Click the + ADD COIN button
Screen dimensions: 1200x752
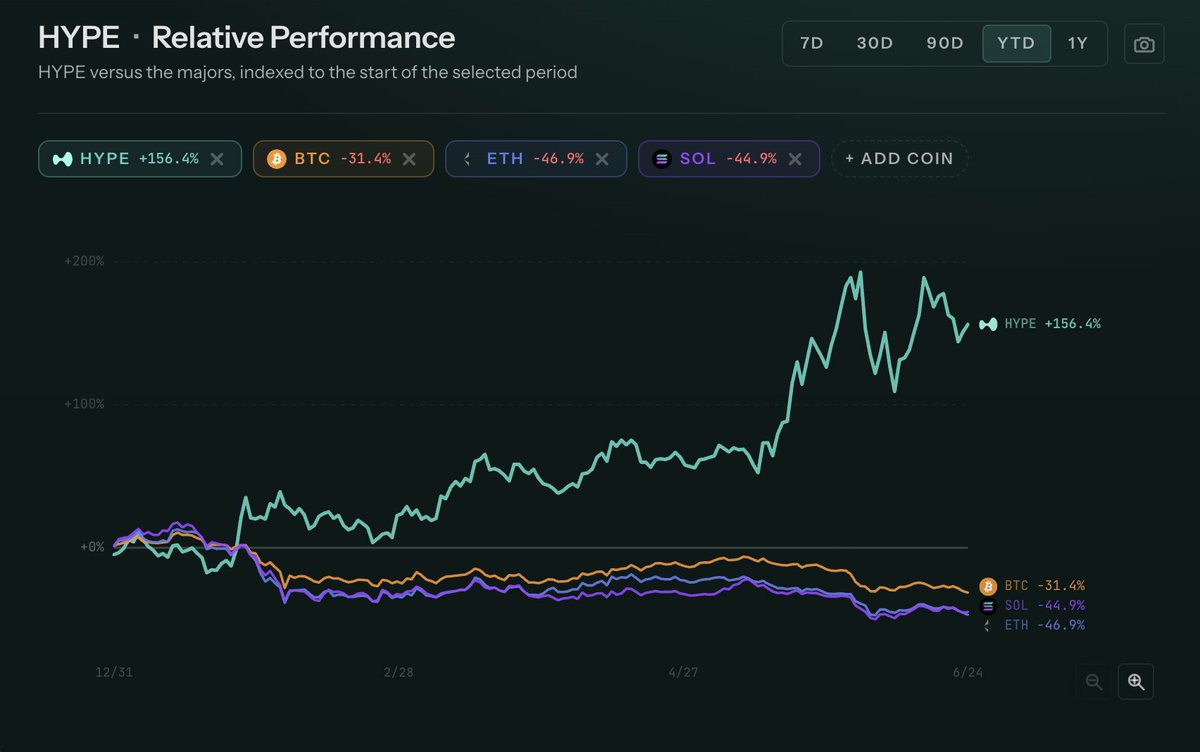pos(900,158)
